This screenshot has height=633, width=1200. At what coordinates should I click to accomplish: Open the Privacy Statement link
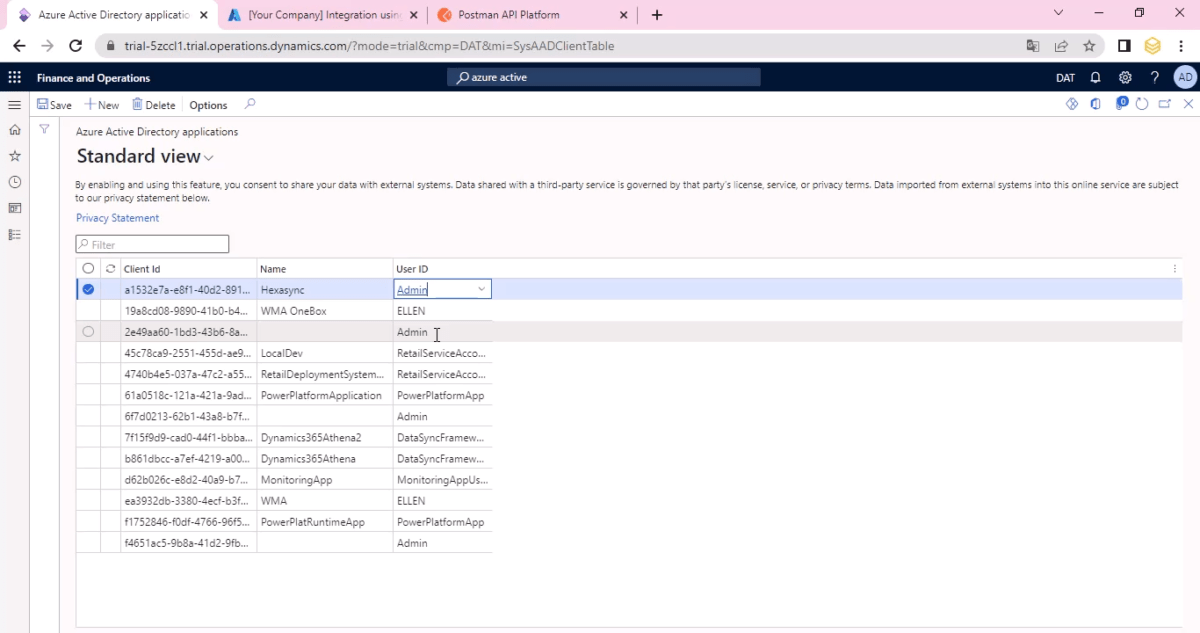coord(117,218)
